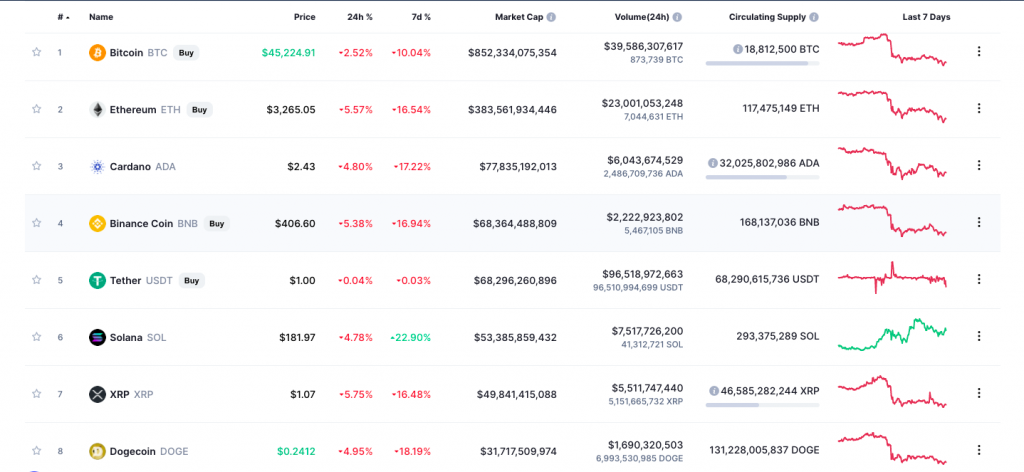This screenshot has width=1024, height=472.
Task: Click info icon next to XRP circulating supply
Action: (714, 391)
